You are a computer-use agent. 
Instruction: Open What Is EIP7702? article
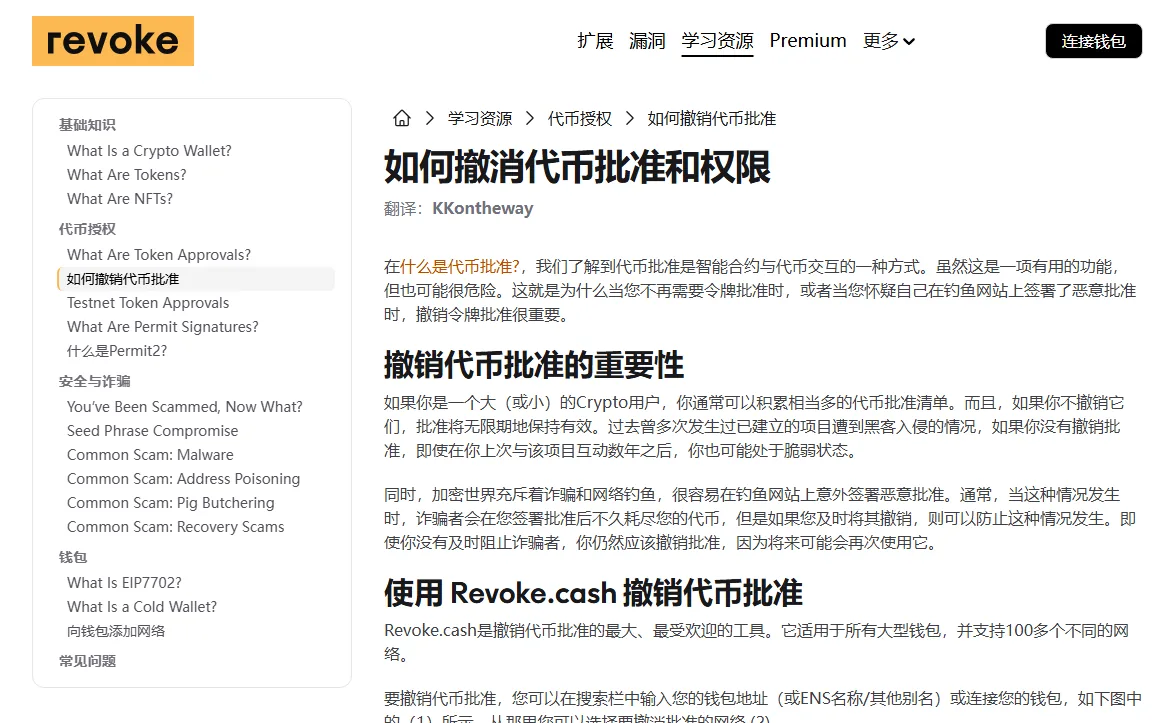point(124,583)
